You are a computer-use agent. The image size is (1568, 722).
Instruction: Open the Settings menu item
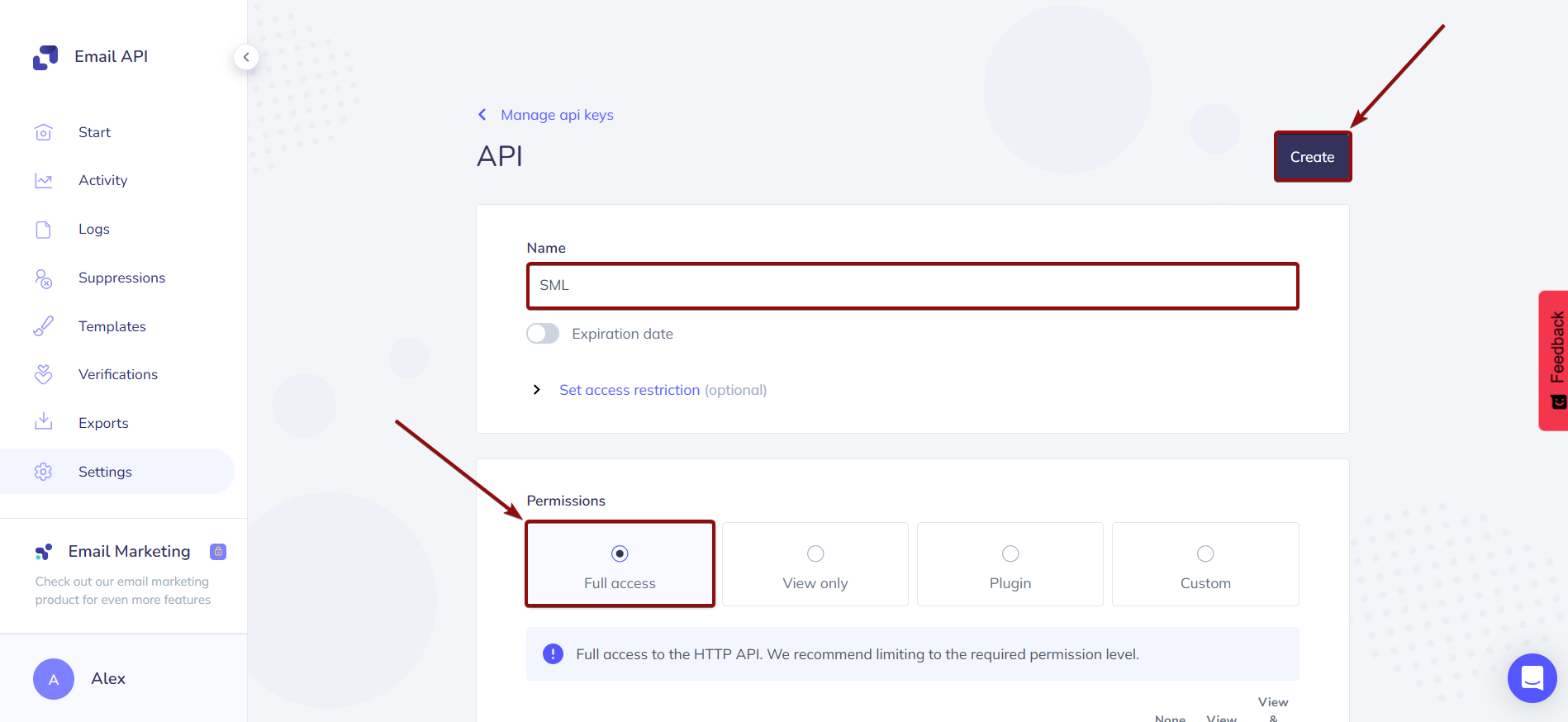tap(105, 472)
